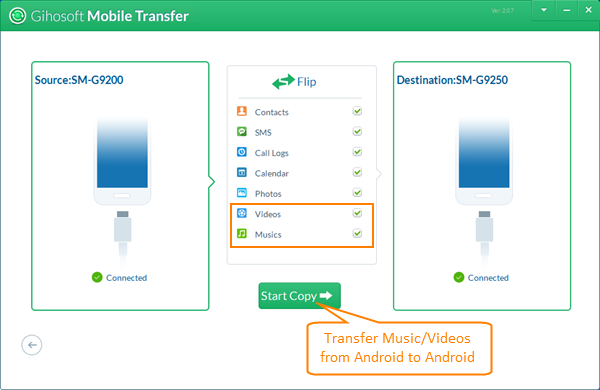
Task: Click the destination phone image
Action: coord(484,162)
